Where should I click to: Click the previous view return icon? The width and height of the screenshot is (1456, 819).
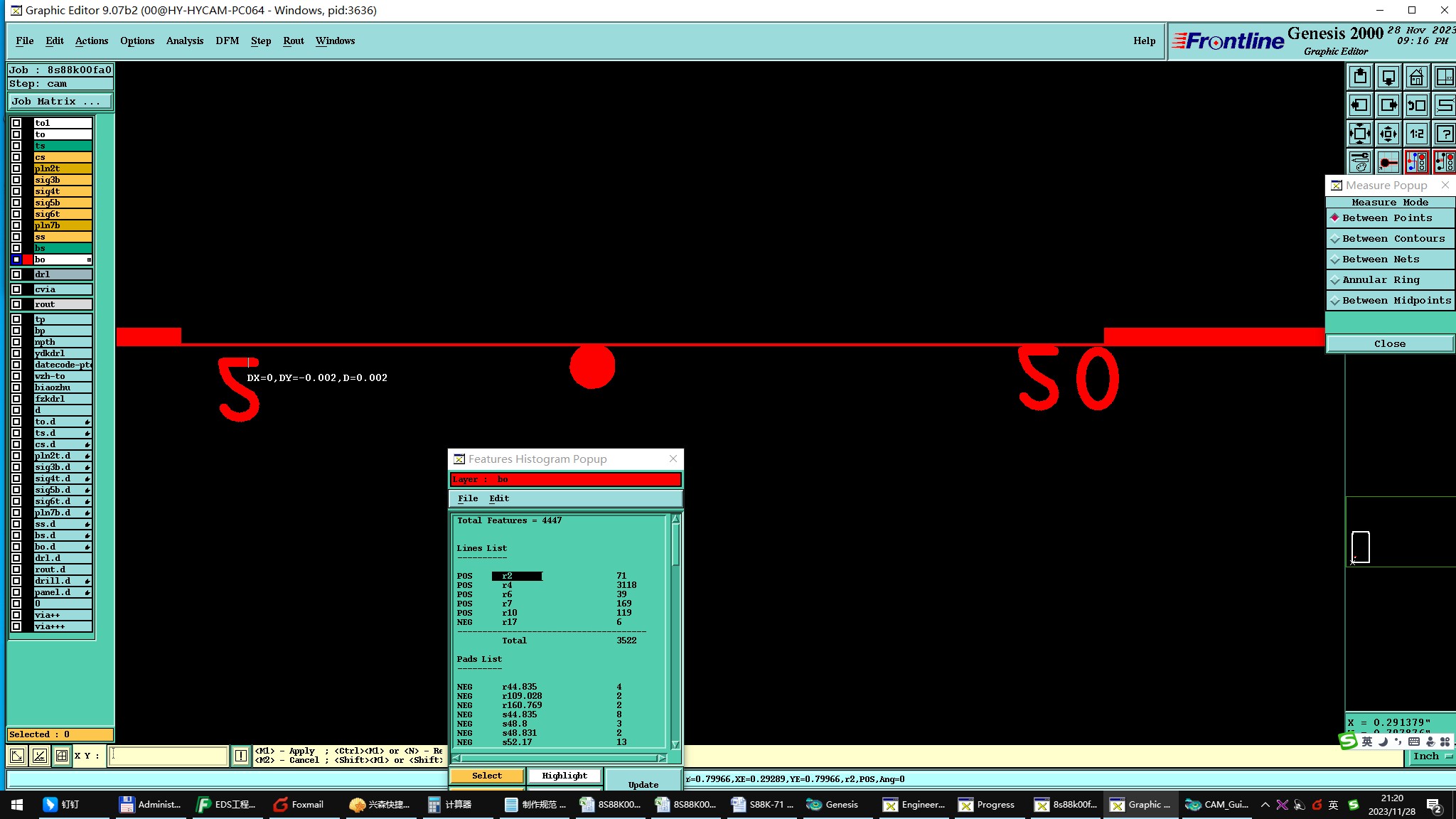1416,105
